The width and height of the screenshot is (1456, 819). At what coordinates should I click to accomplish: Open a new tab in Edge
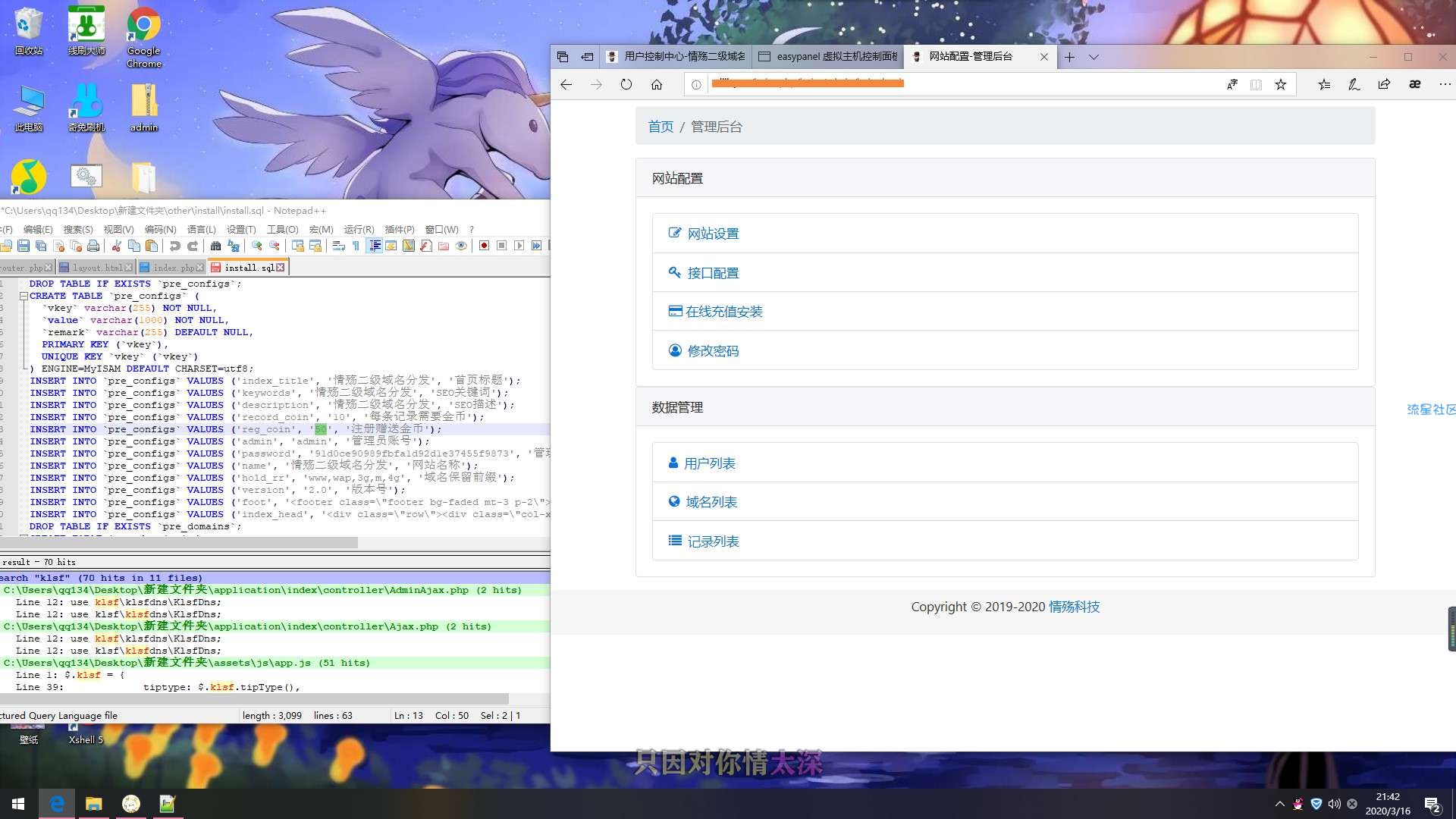(1069, 57)
